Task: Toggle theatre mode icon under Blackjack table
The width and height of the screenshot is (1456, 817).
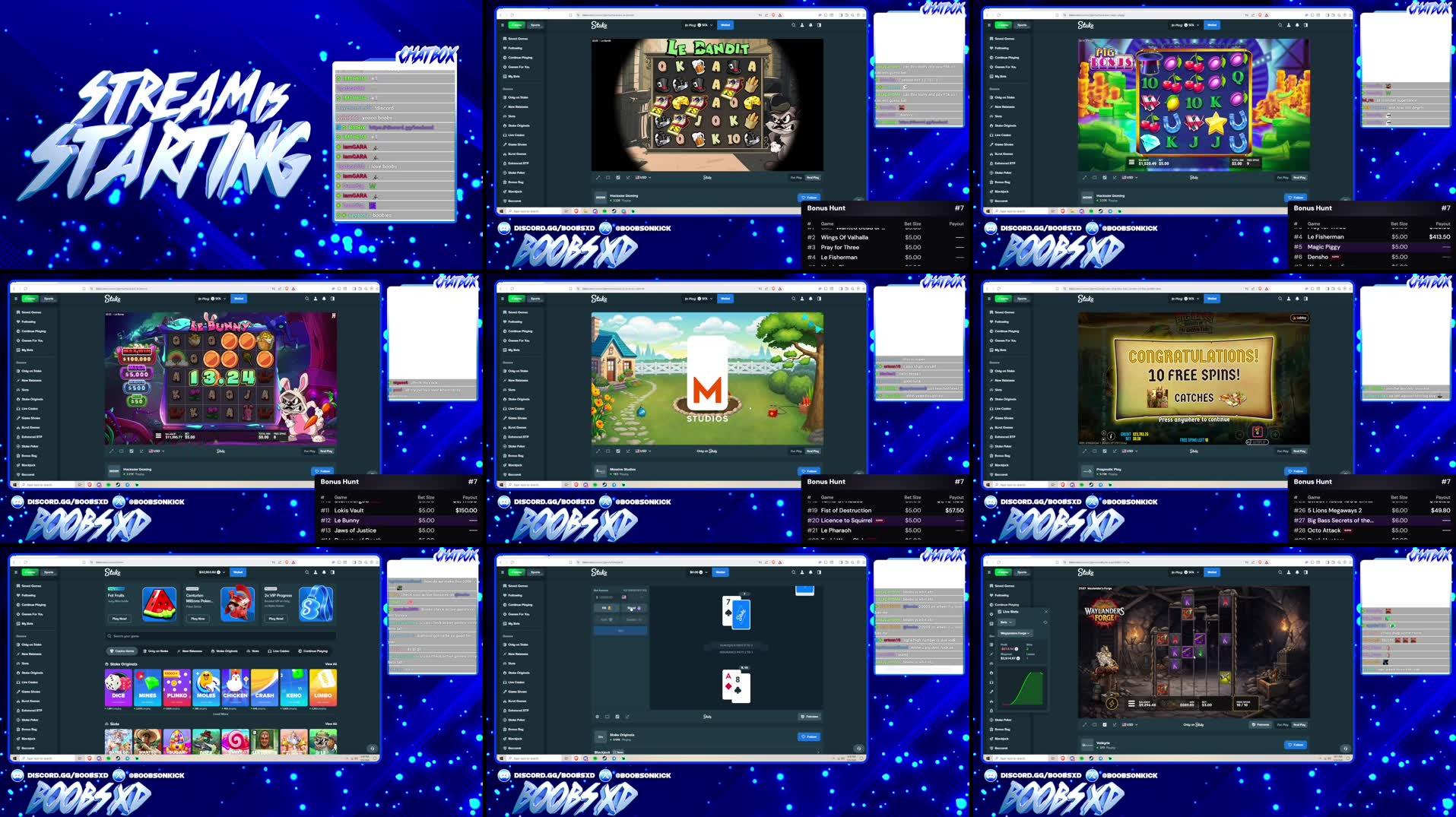Action: point(607,717)
